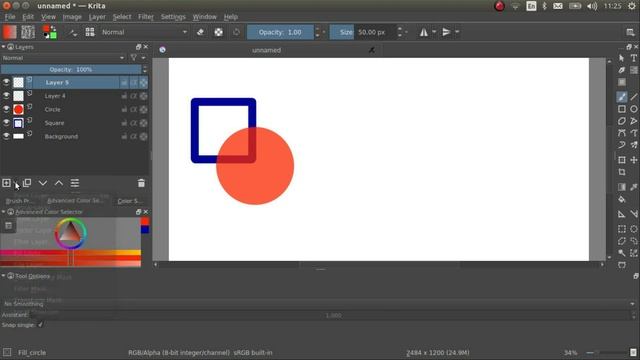This screenshot has height=360, width=640.
Task: Hide the Background layer
Action: tap(6, 136)
